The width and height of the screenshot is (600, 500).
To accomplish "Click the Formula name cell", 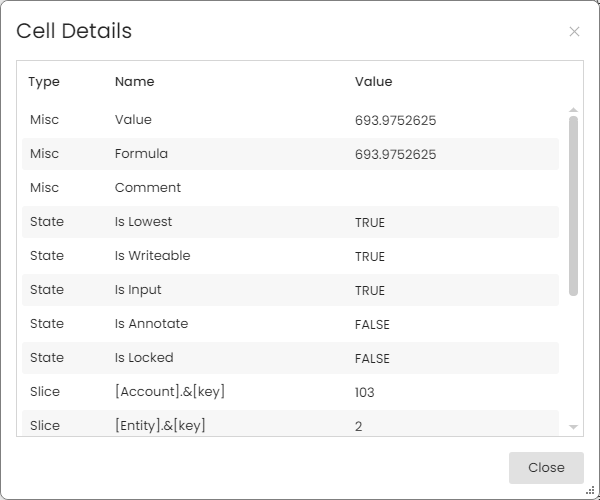I will (141, 154).
